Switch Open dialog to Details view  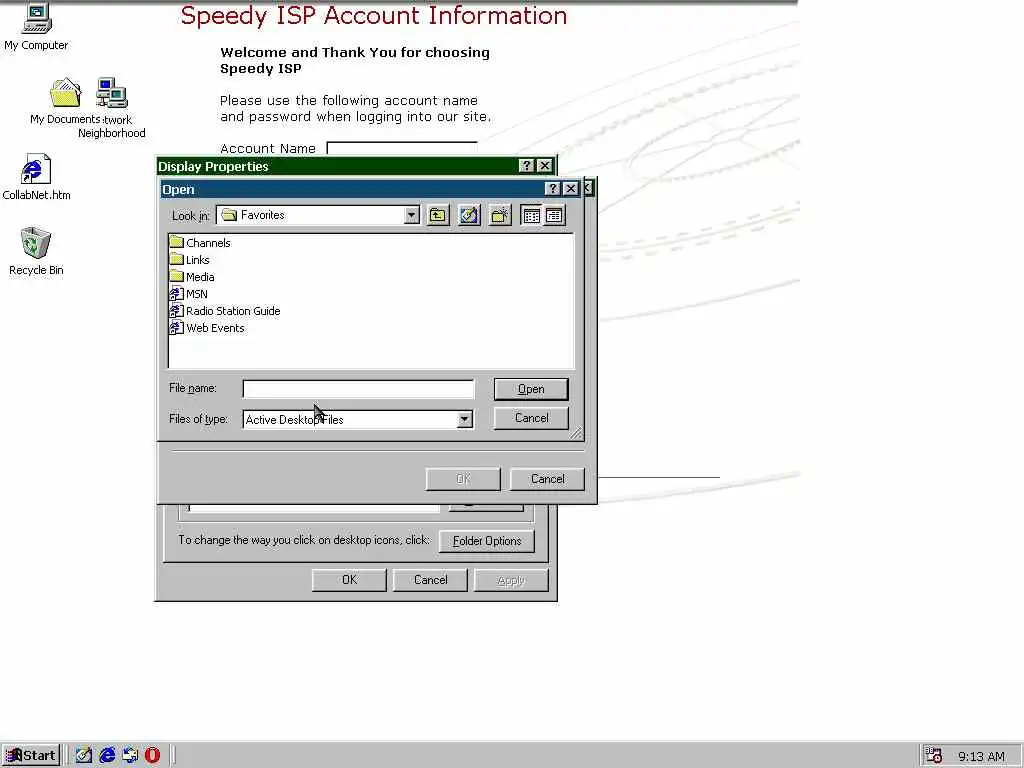click(554, 216)
